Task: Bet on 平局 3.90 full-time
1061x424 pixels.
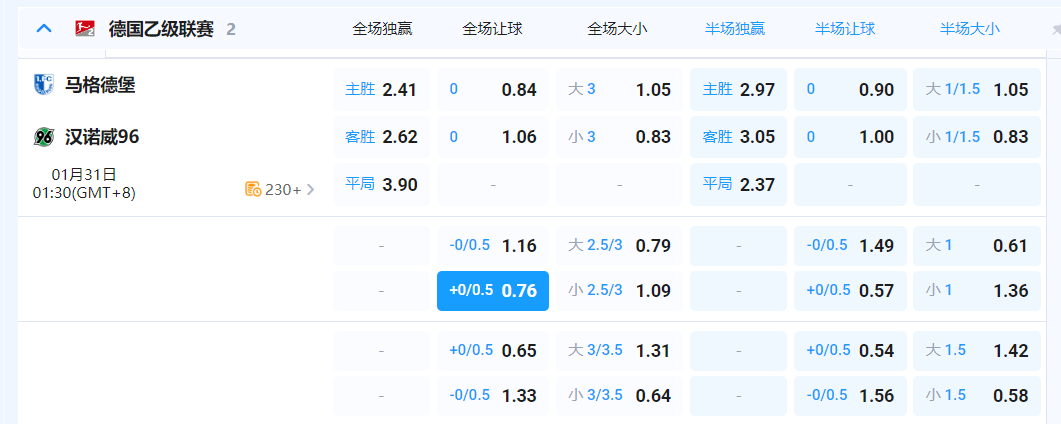Action: pos(381,184)
